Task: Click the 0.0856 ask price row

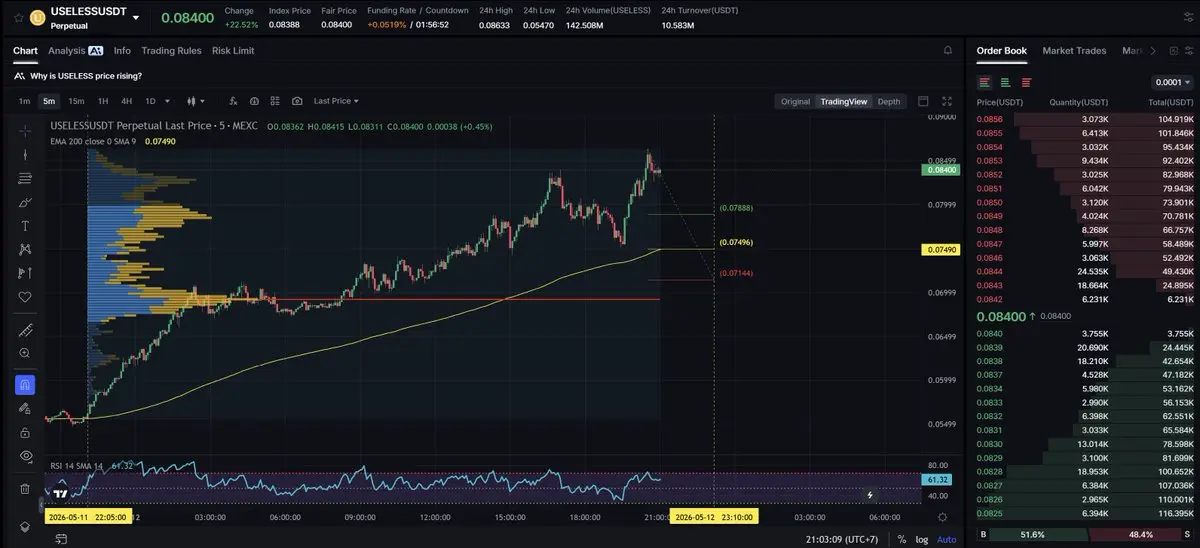Action: click(1085, 119)
